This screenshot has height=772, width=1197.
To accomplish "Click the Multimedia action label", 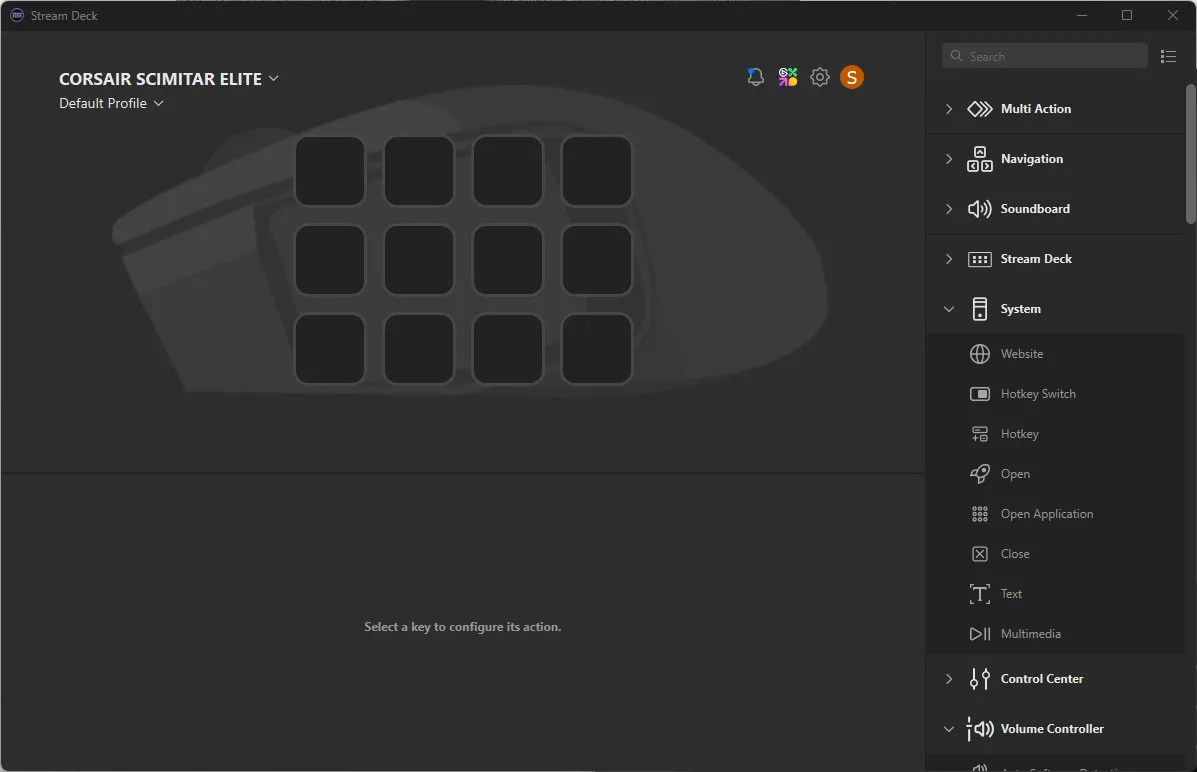I will (1031, 634).
